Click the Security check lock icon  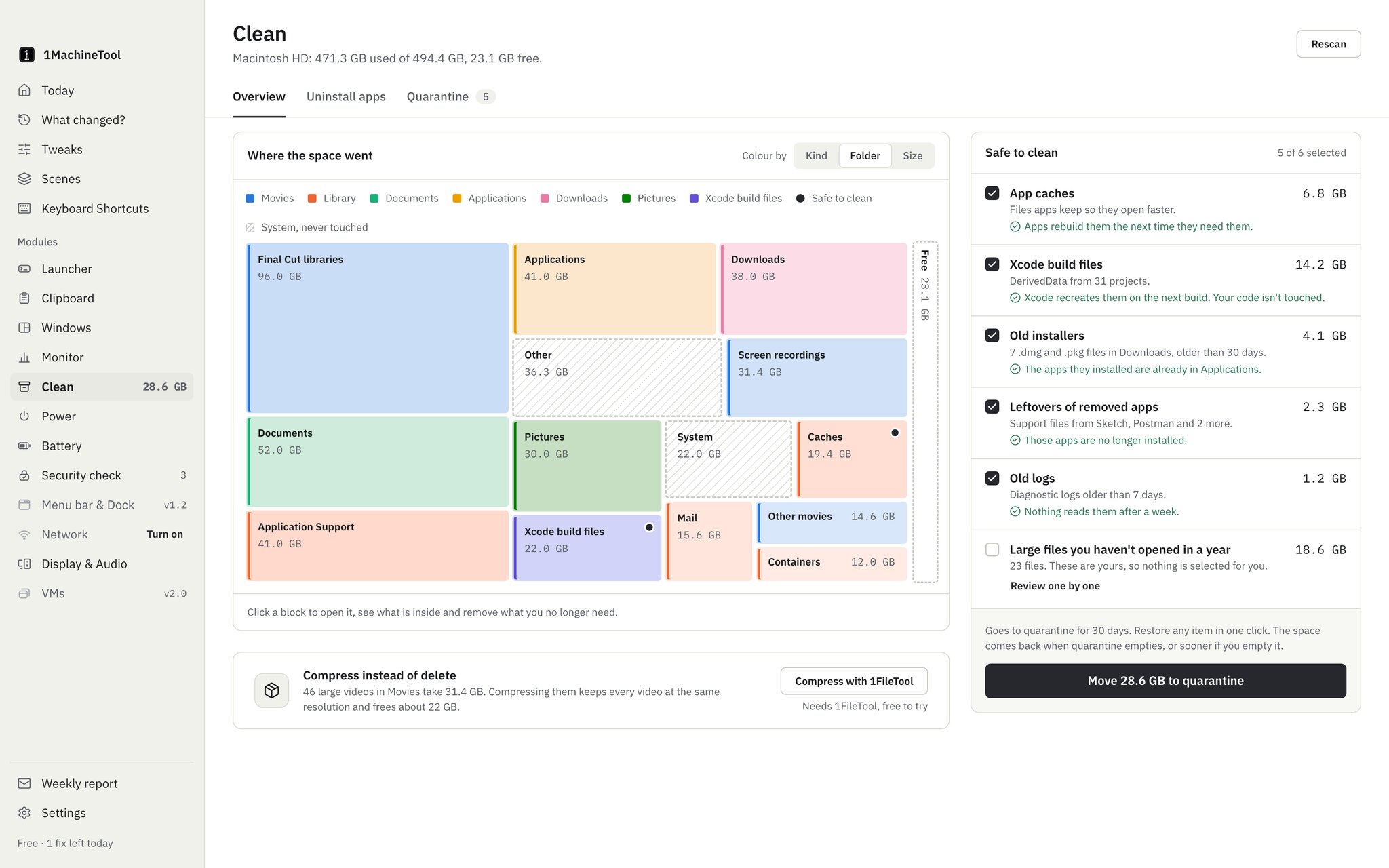[x=24, y=475]
